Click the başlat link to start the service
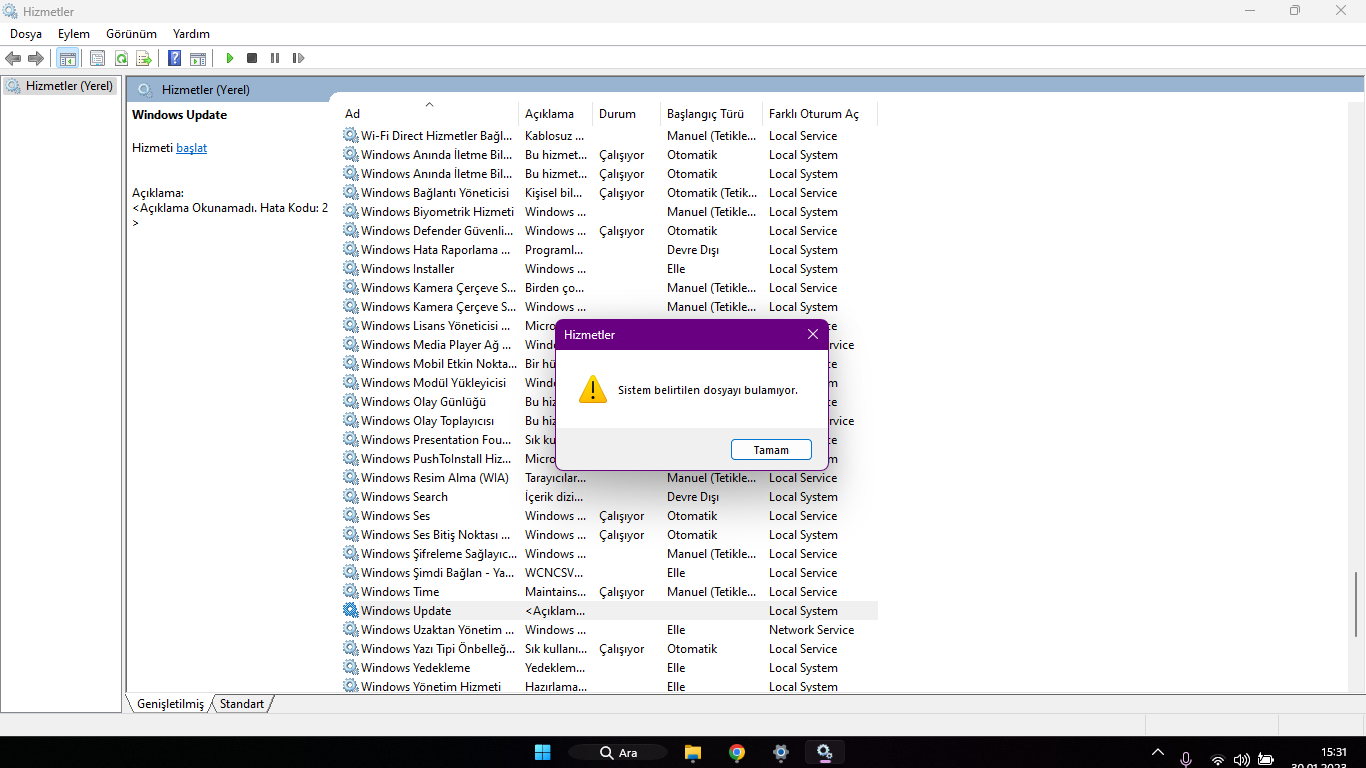The image size is (1366, 768). click(191, 148)
